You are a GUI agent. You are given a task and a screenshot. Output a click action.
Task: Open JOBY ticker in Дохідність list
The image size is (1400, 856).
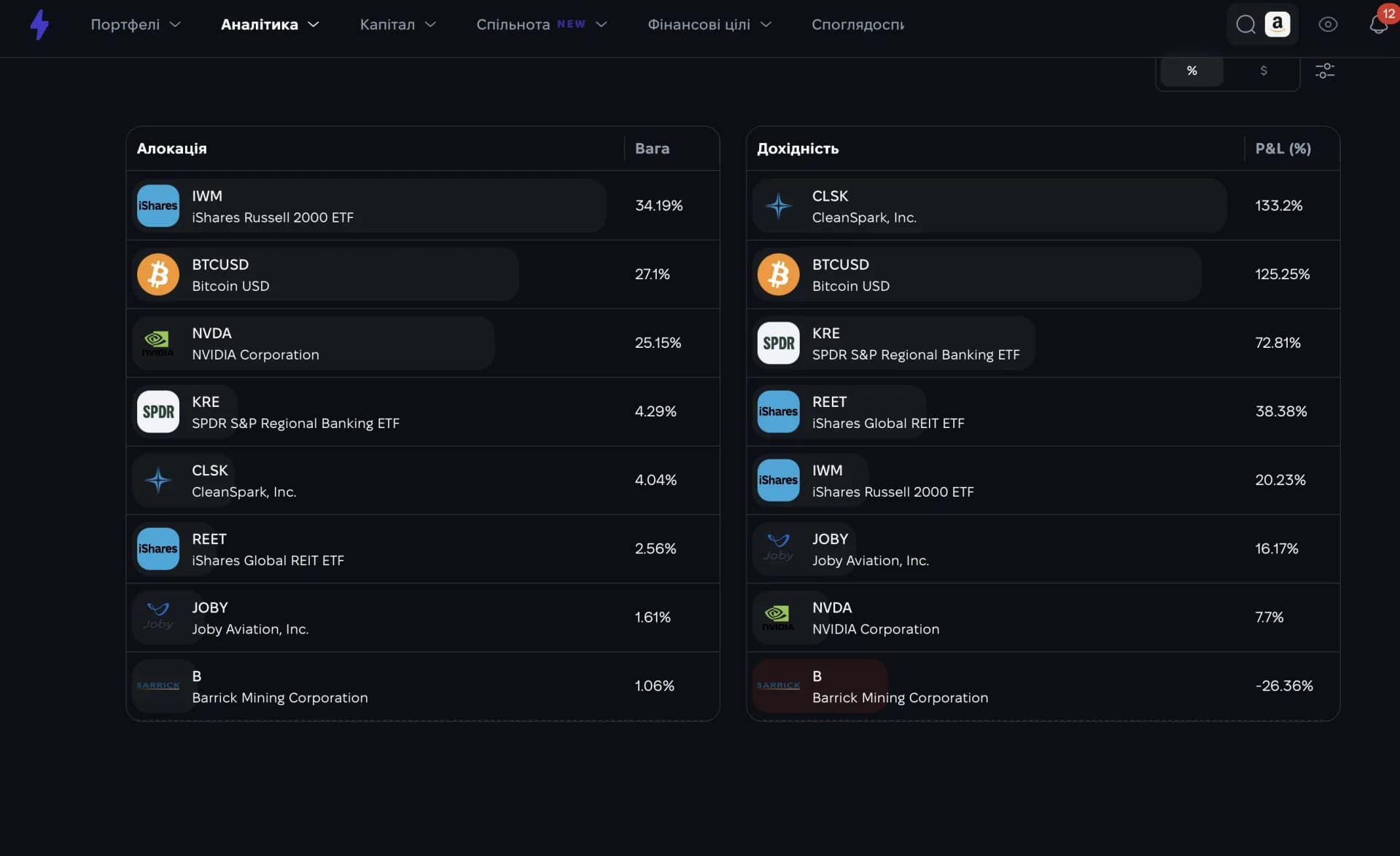(830, 539)
